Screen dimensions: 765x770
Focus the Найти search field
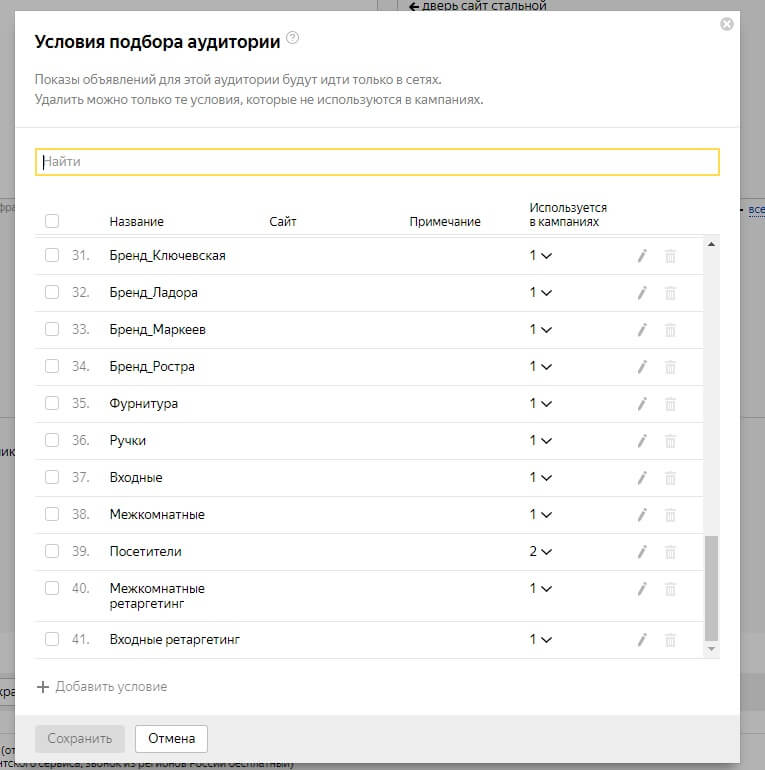[377, 162]
